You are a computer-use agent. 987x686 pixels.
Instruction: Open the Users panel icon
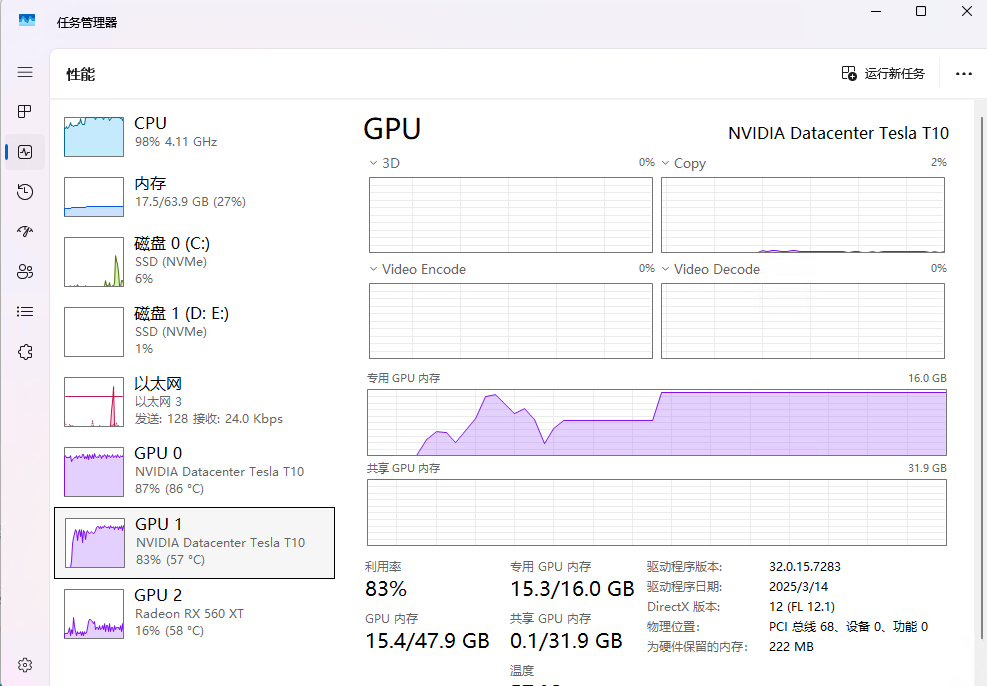(x=25, y=271)
